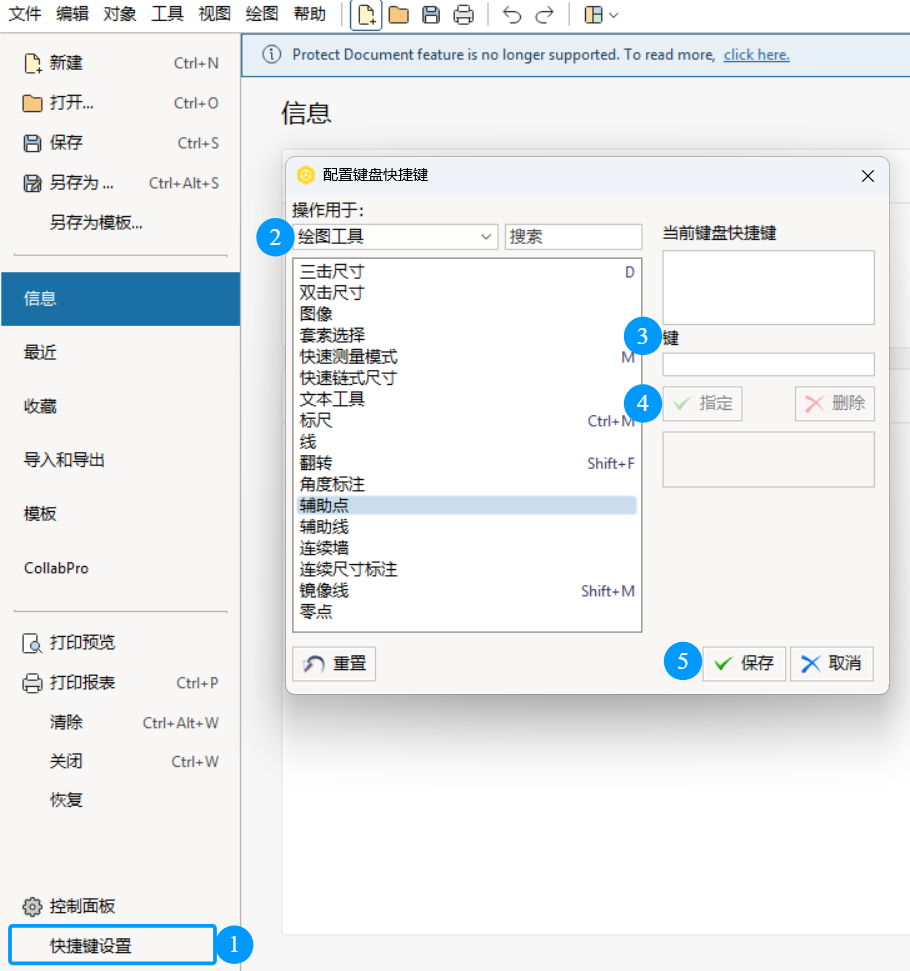The width and height of the screenshot is (910, 971).
Task: Select 翻转 in the action list
Action: pos(467,463)
